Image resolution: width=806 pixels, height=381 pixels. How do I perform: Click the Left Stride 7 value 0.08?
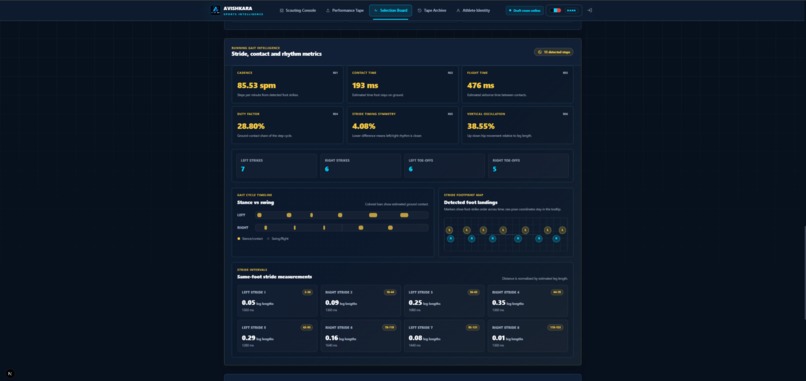tap(414, 338)
